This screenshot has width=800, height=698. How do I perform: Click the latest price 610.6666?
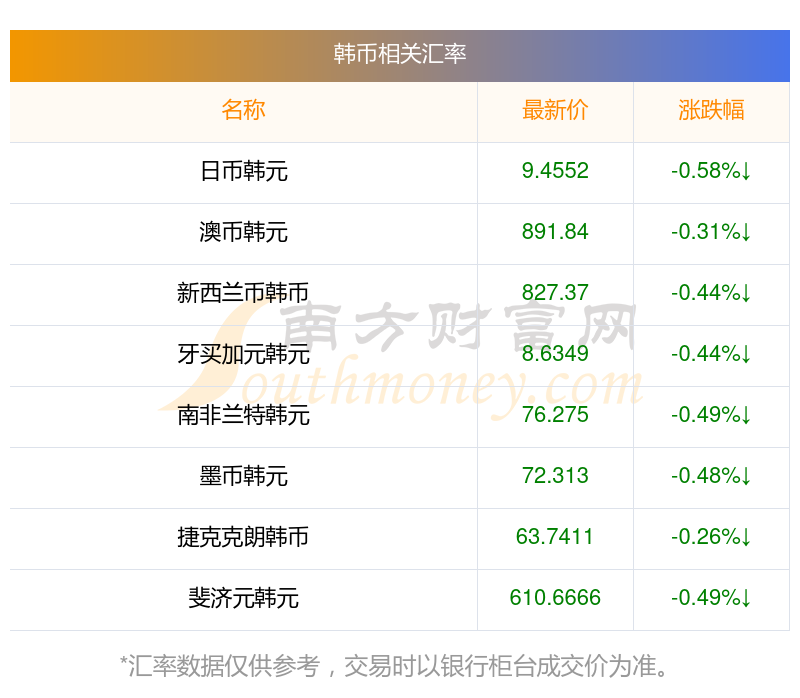tap(555, 597)
